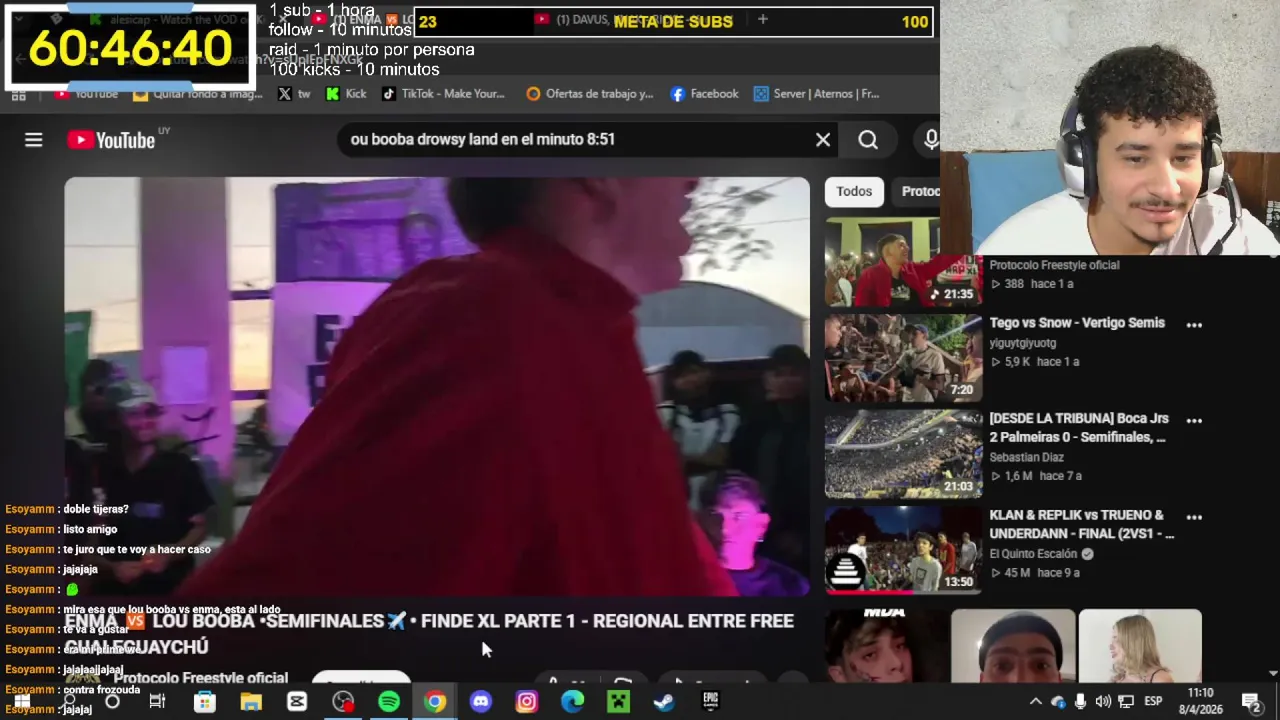
Task: Open the 21:35 Protocolo Freestyle thumbnail
Action: coord(903,262)
